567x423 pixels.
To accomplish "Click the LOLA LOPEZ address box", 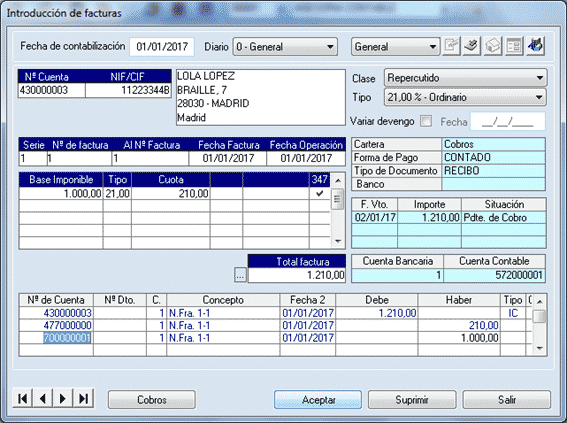I will [x=261, y=97].
